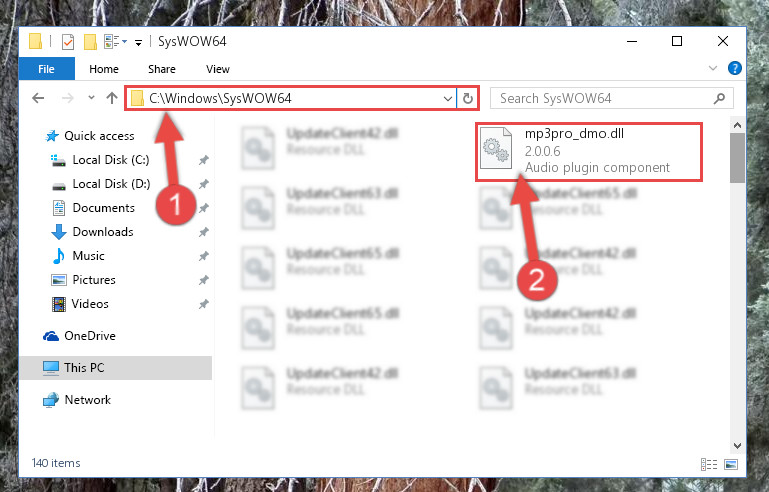Unpin Downloads from Quick access
The image size is (769, 492).
(x=204, y=232)
